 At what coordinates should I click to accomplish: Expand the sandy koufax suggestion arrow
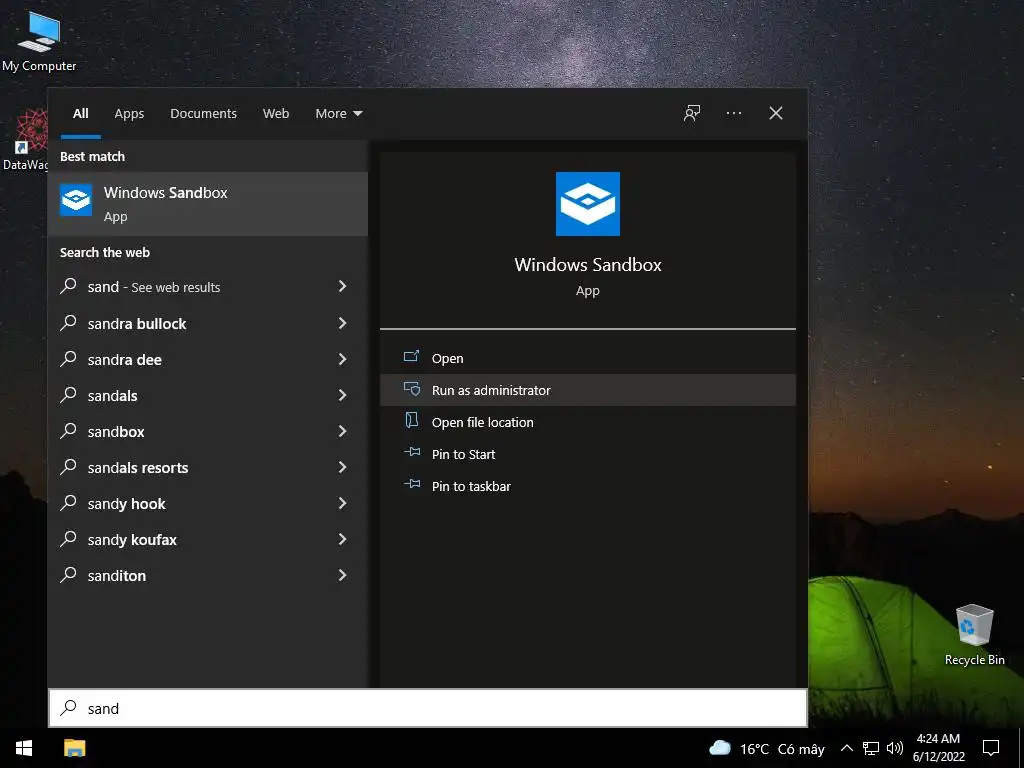(342, 539)
